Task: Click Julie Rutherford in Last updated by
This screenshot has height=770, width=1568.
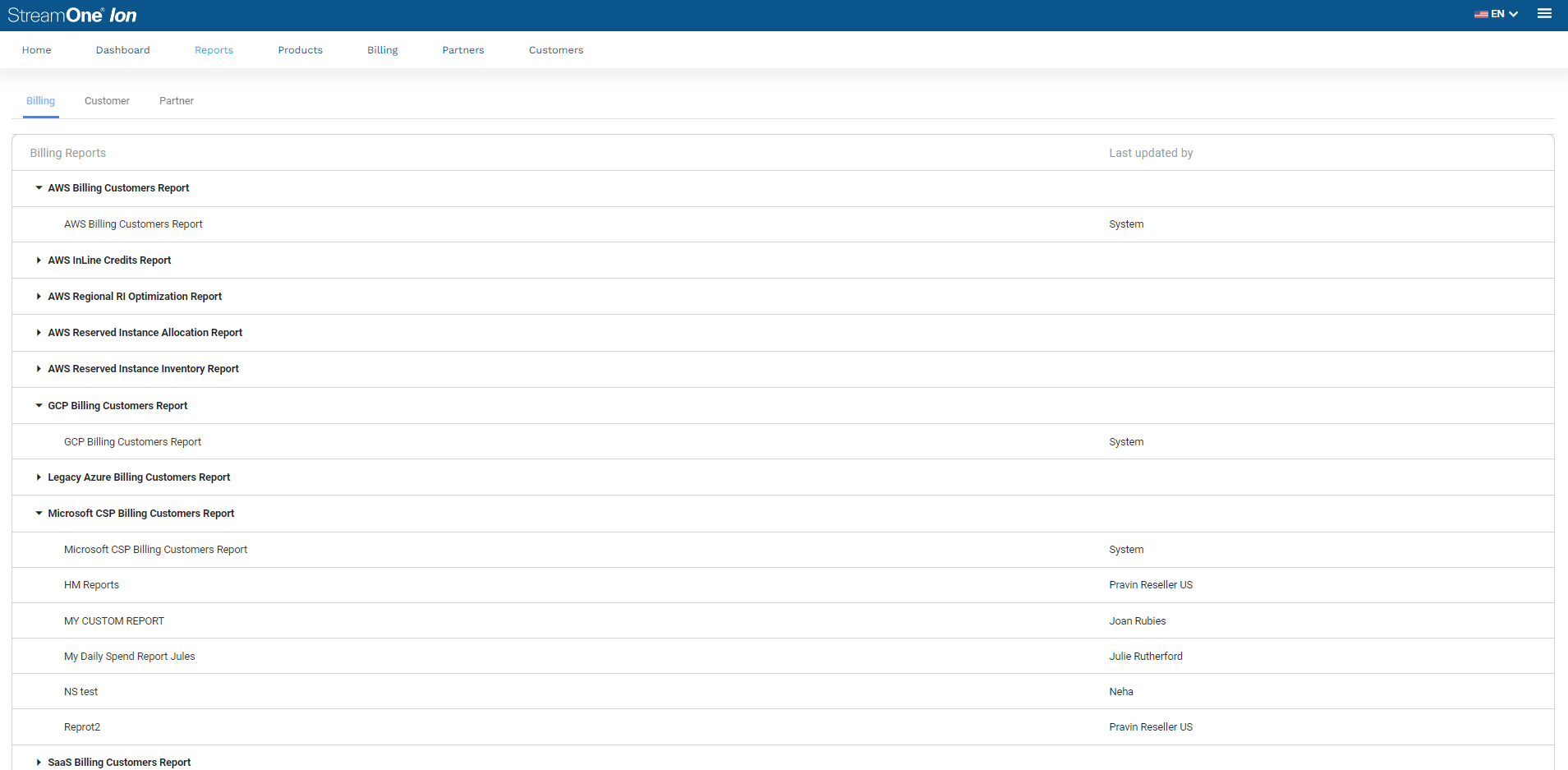Action: (1146, 657)
